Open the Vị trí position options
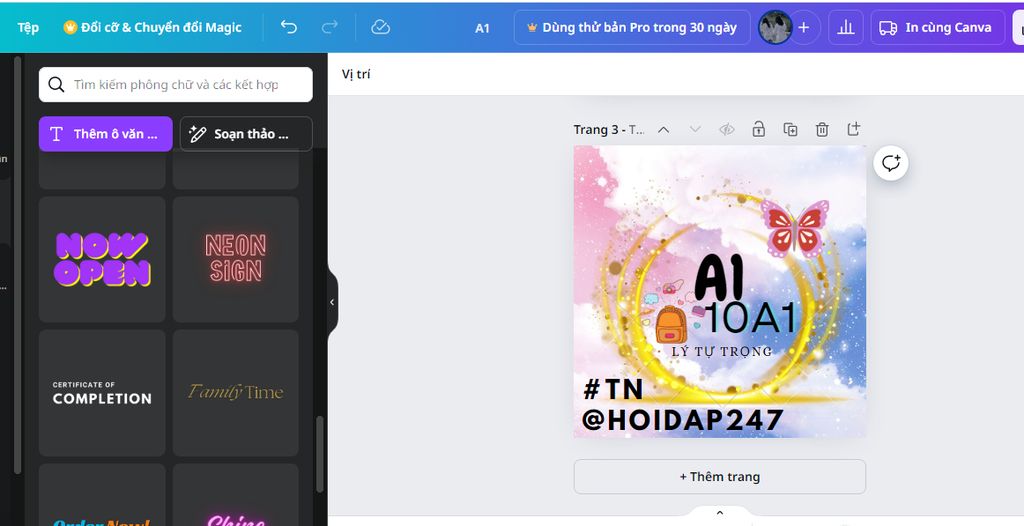 point(356,74)
